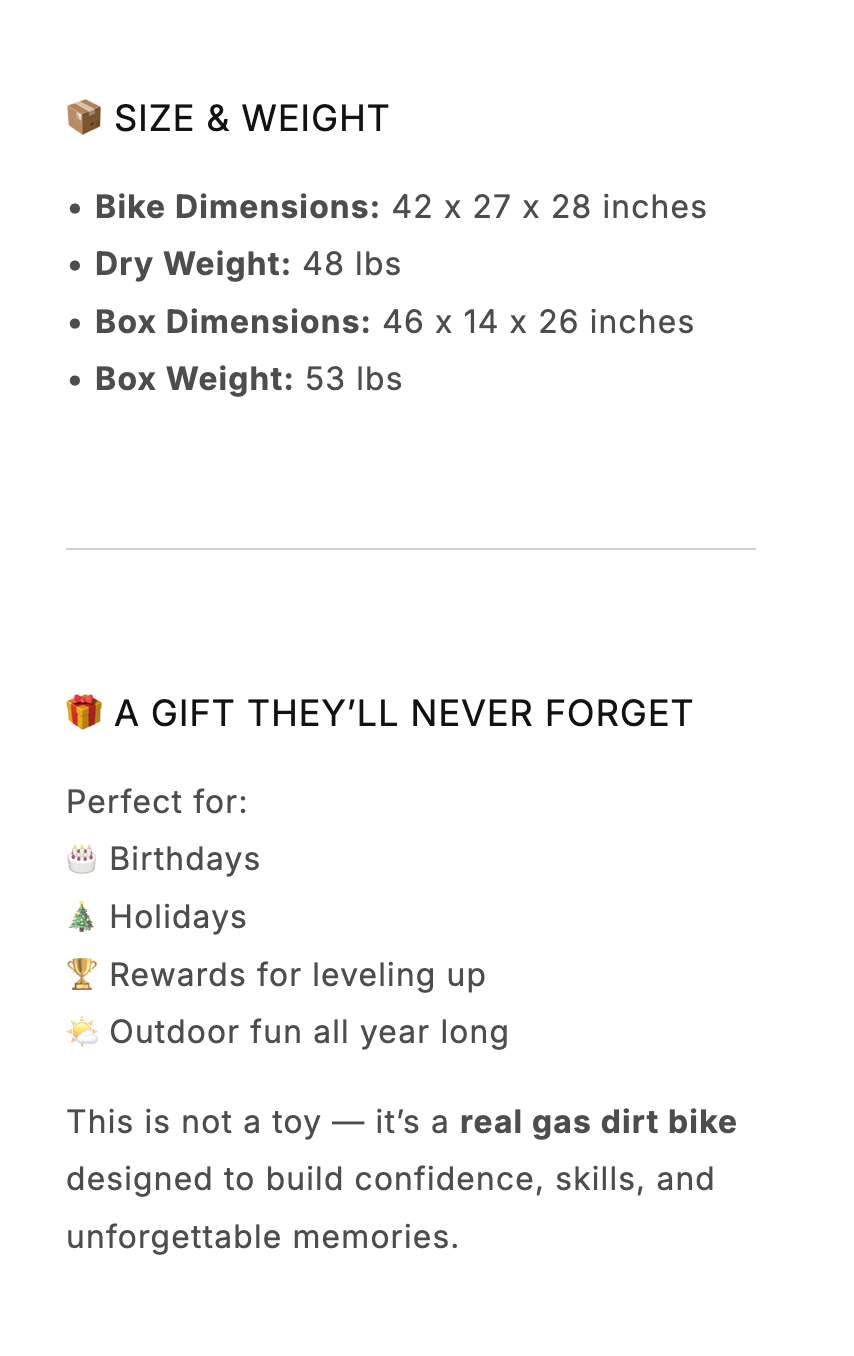This screenshot has height=1356, width=854.
Task: Click the trophy emoji icon
Action: pyautogui.click(x=82, y=974)
